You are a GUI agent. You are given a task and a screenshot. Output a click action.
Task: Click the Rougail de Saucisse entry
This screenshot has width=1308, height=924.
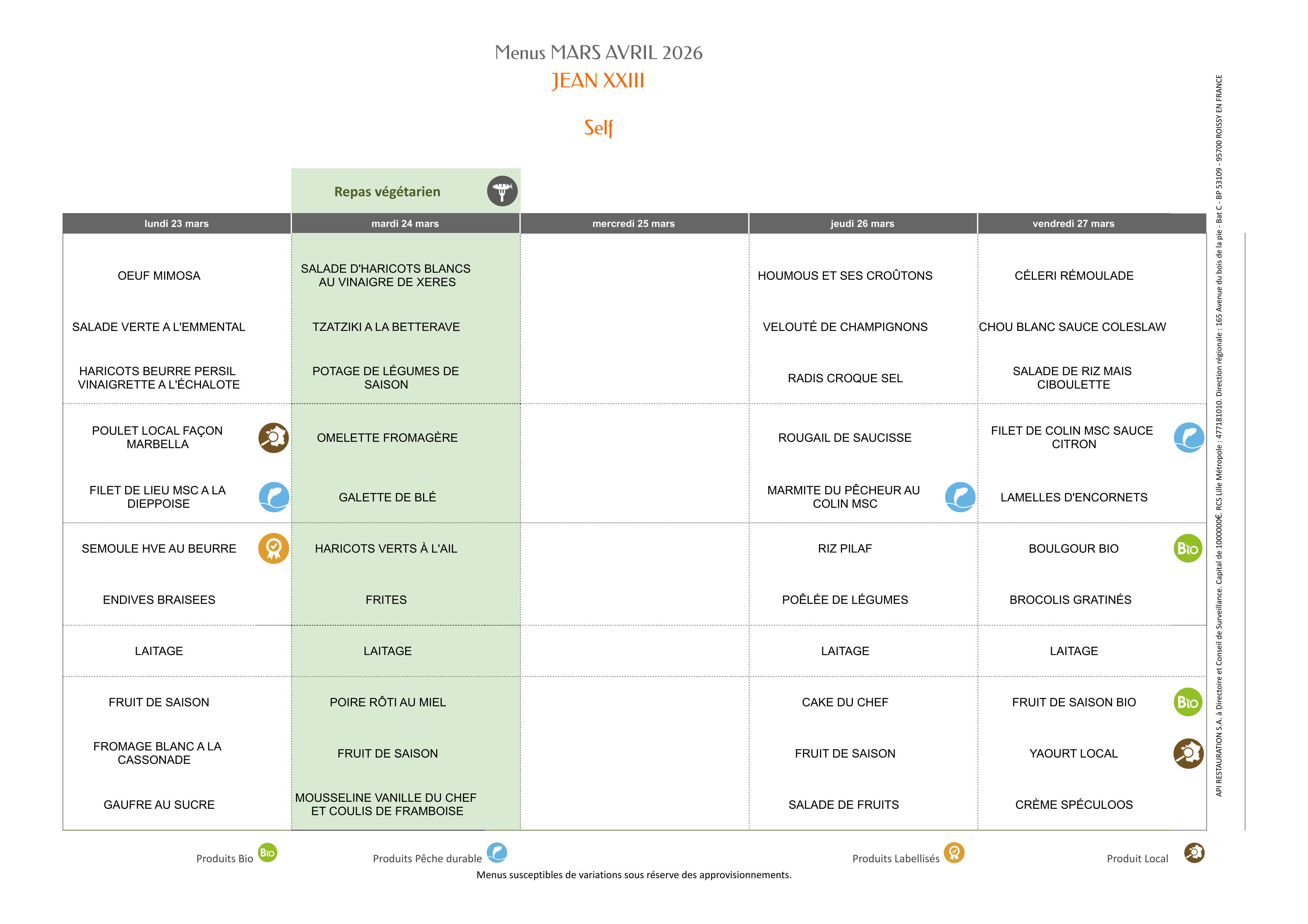[844, 438]
